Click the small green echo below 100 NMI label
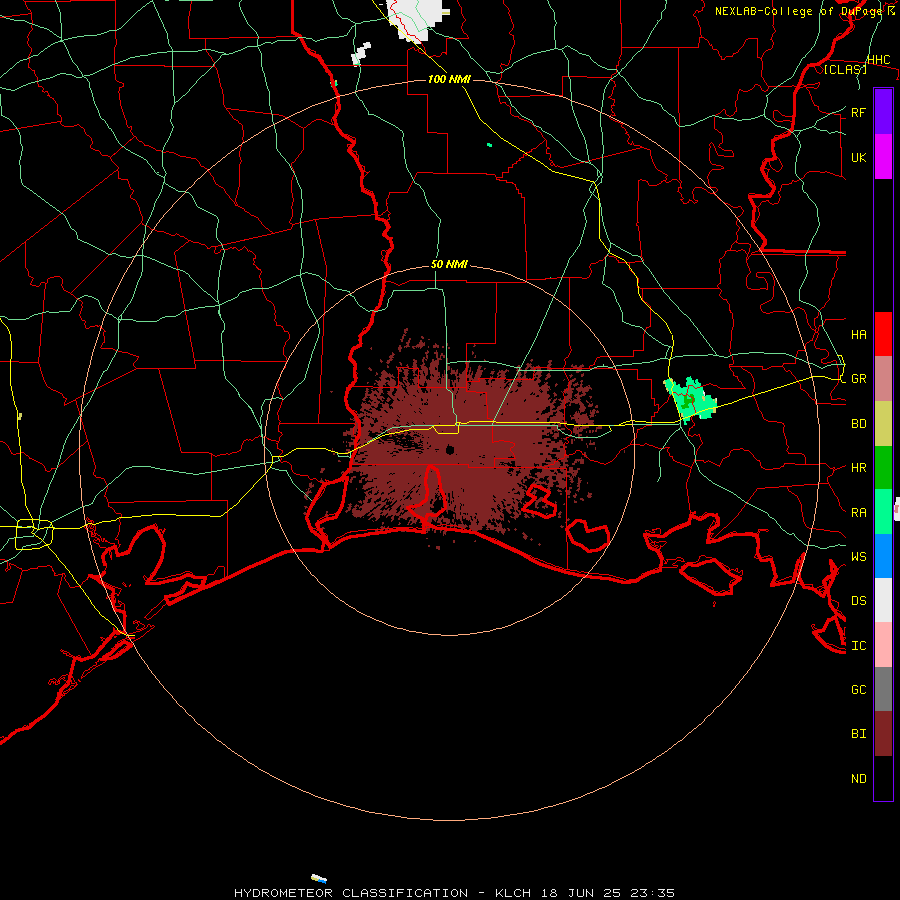900x900 pixels. point(489,145)
